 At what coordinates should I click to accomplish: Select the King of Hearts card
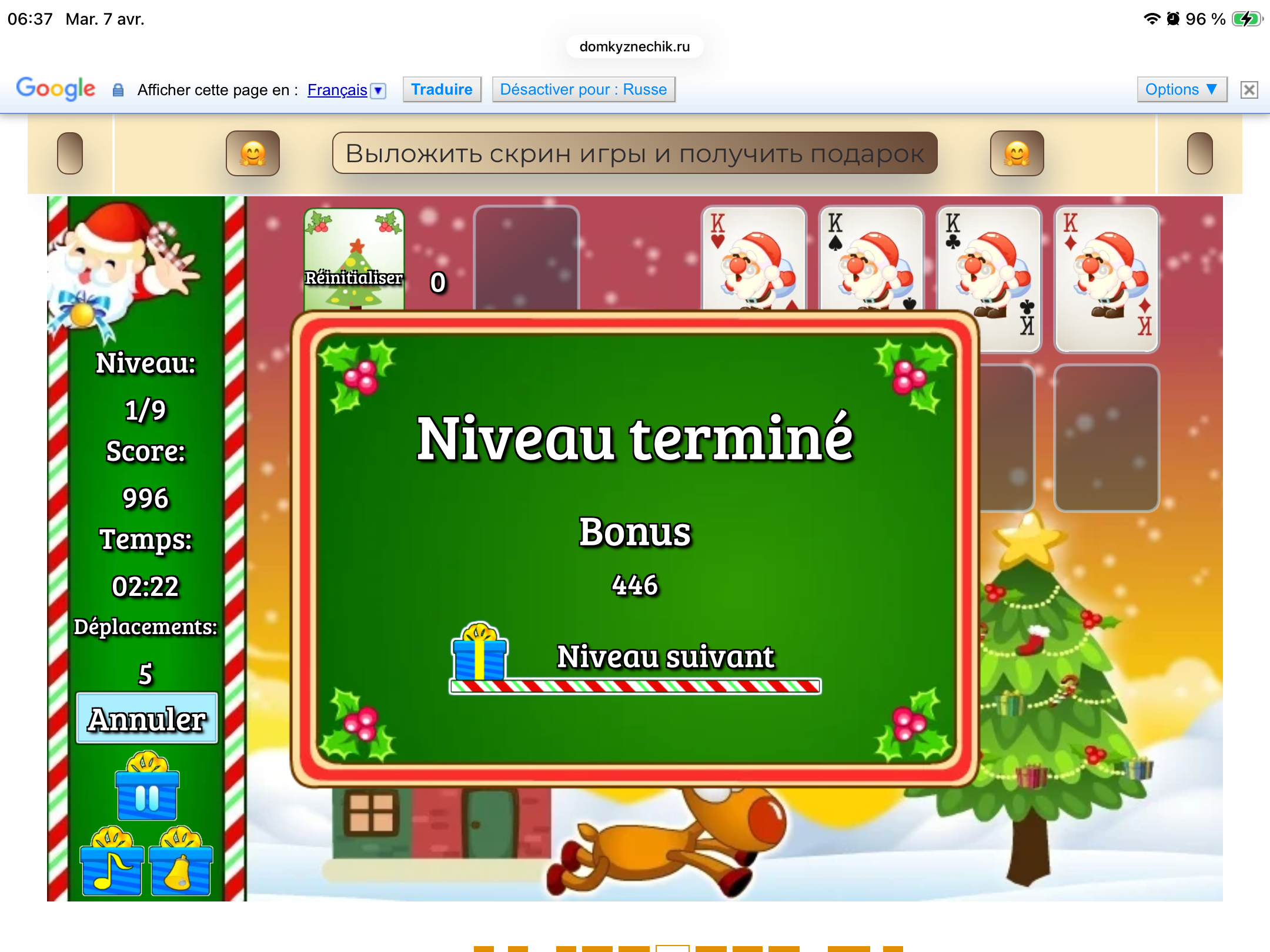click(x=754, y=259)
